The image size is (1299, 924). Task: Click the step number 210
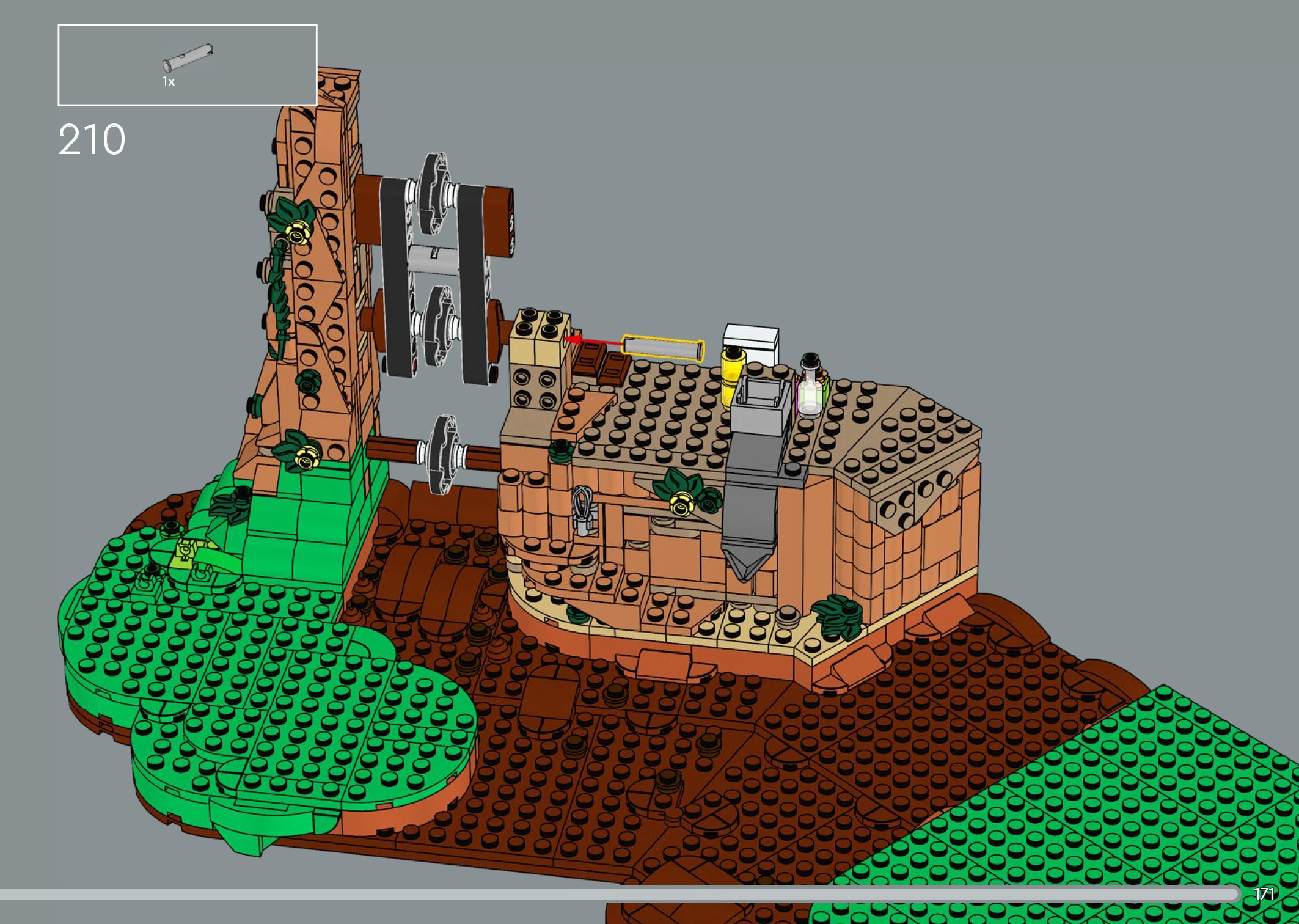[92, 140]
